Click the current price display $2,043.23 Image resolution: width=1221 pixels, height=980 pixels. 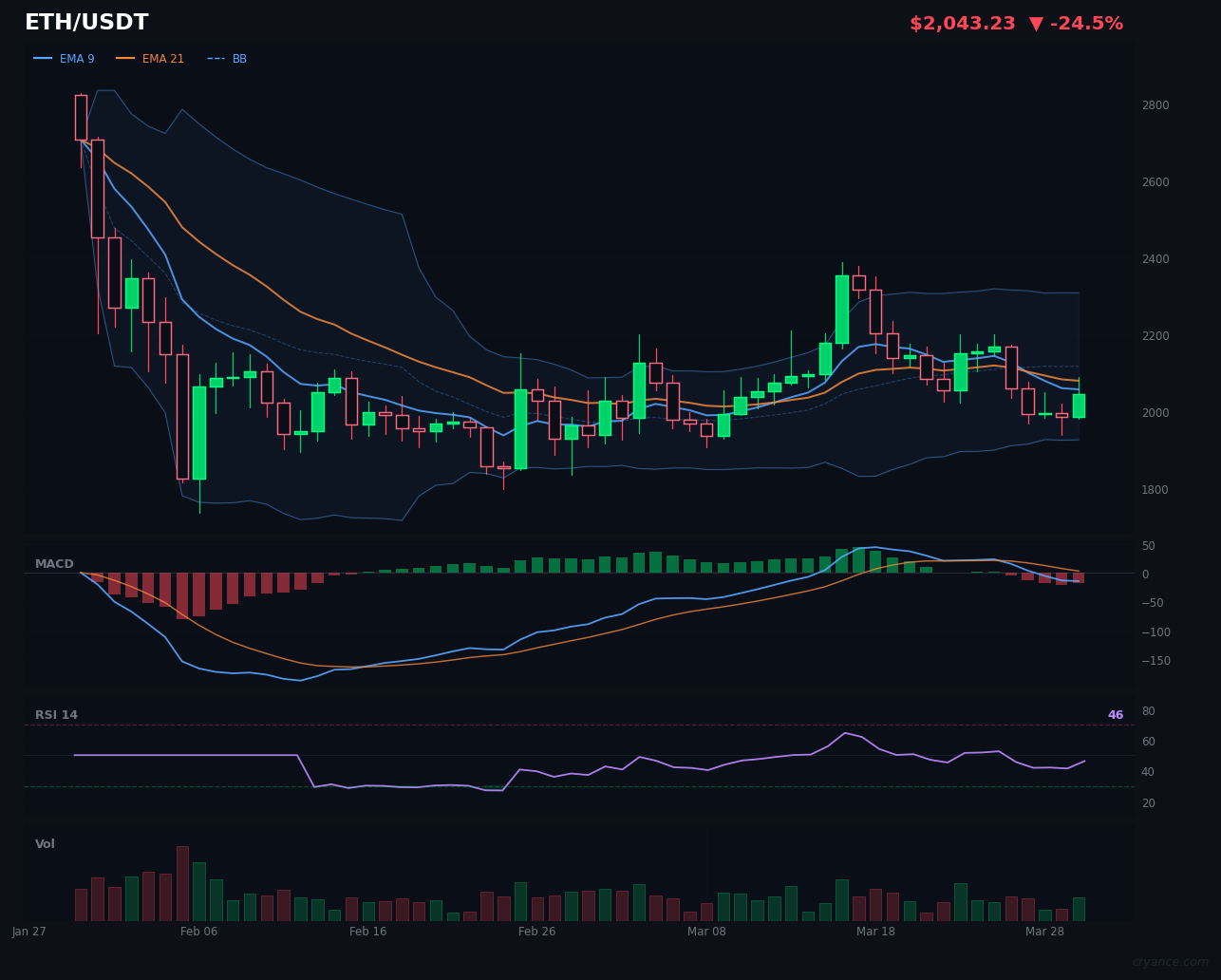point(962,22)
